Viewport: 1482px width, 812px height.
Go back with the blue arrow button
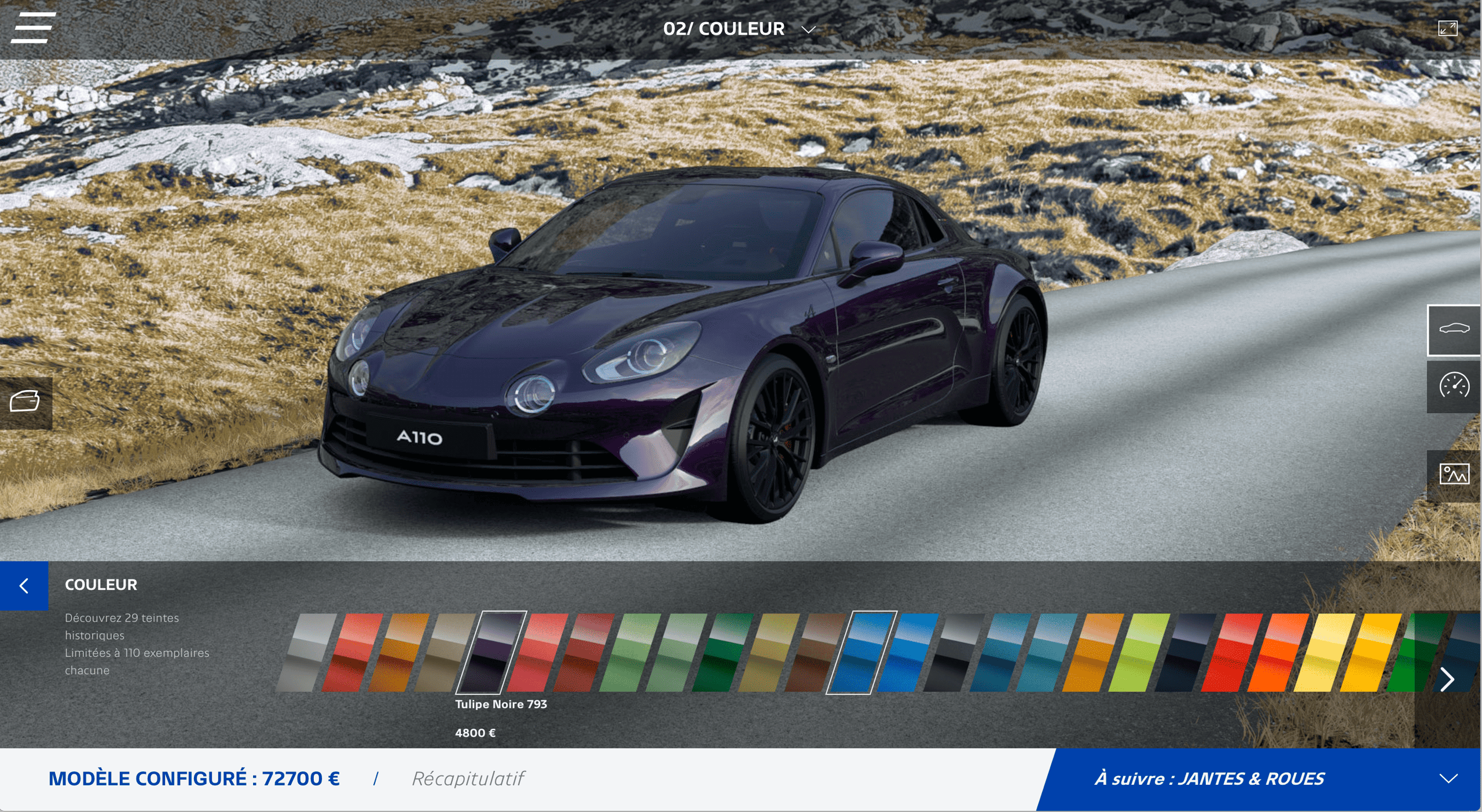pyautogui.click(x=24, y=586)
